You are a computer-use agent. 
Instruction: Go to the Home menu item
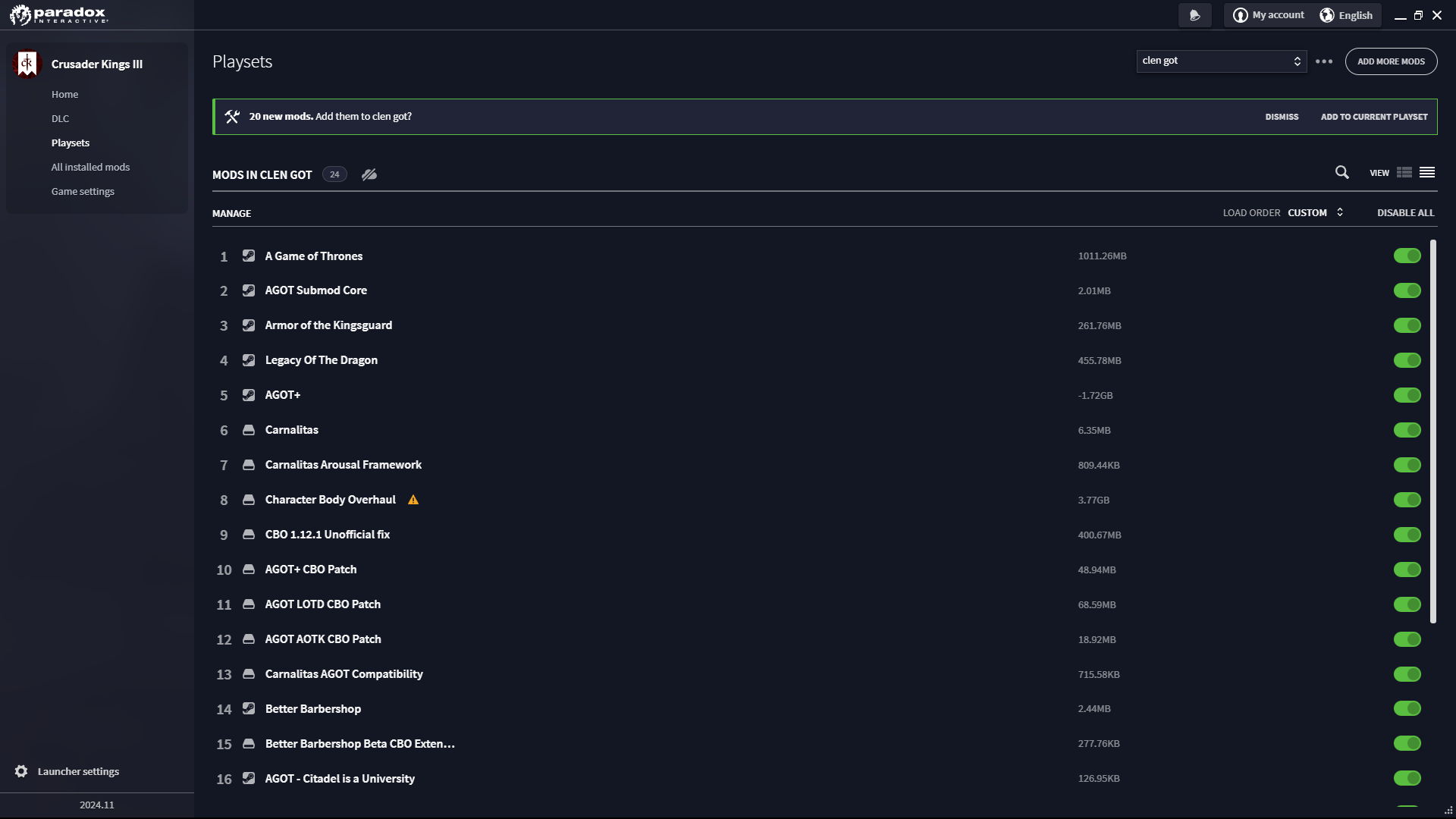(65, 95)
